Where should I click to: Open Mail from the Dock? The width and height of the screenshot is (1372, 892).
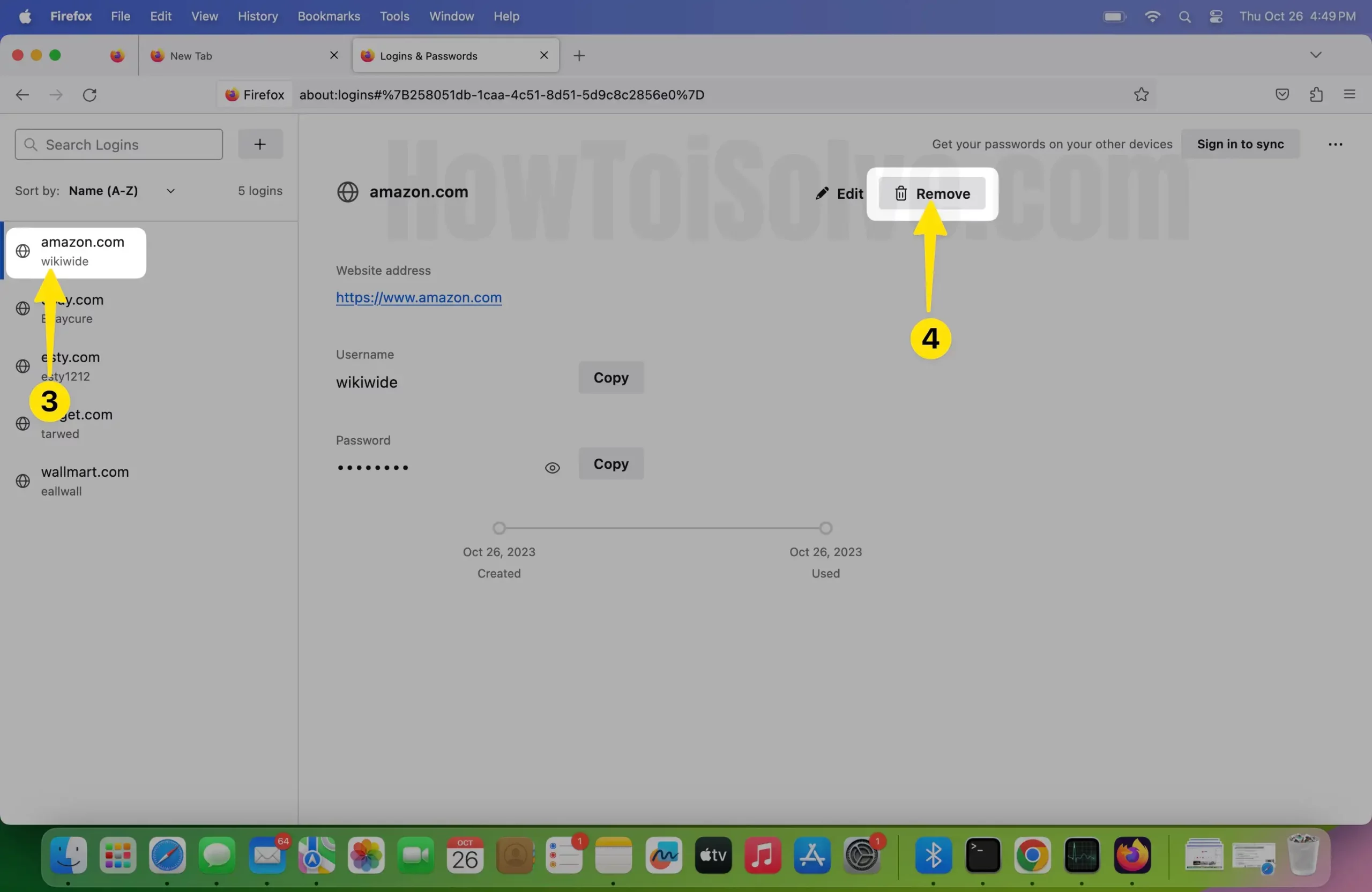pyautogui.click(x=267, y=855)
